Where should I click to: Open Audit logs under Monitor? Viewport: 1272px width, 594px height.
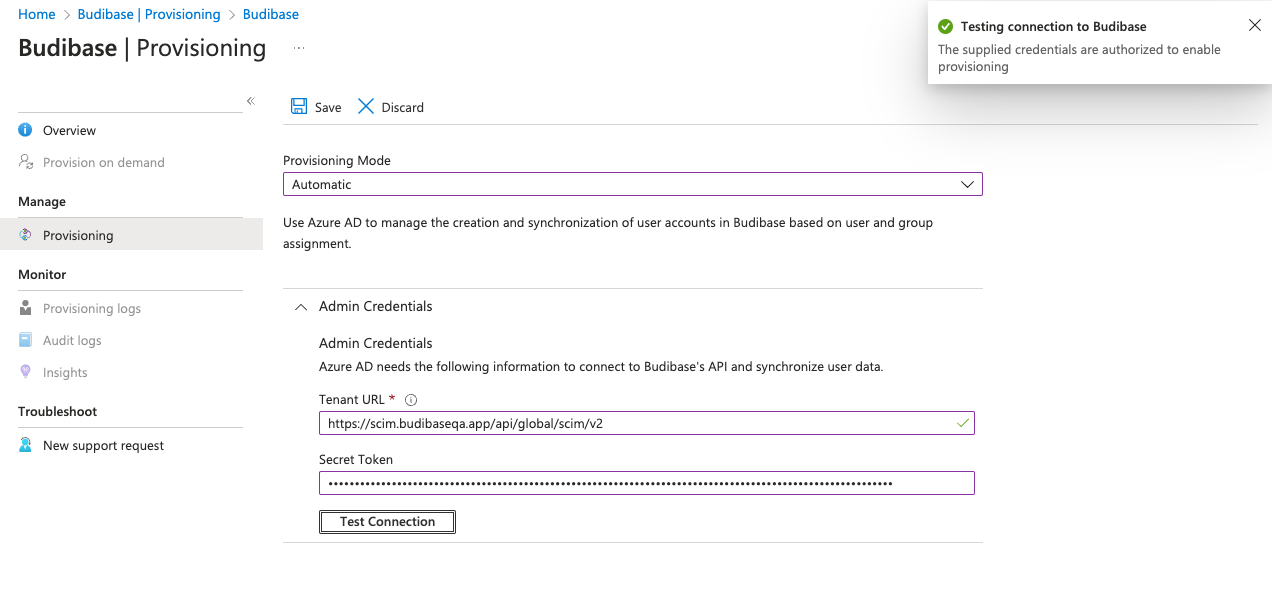[72, 340]
